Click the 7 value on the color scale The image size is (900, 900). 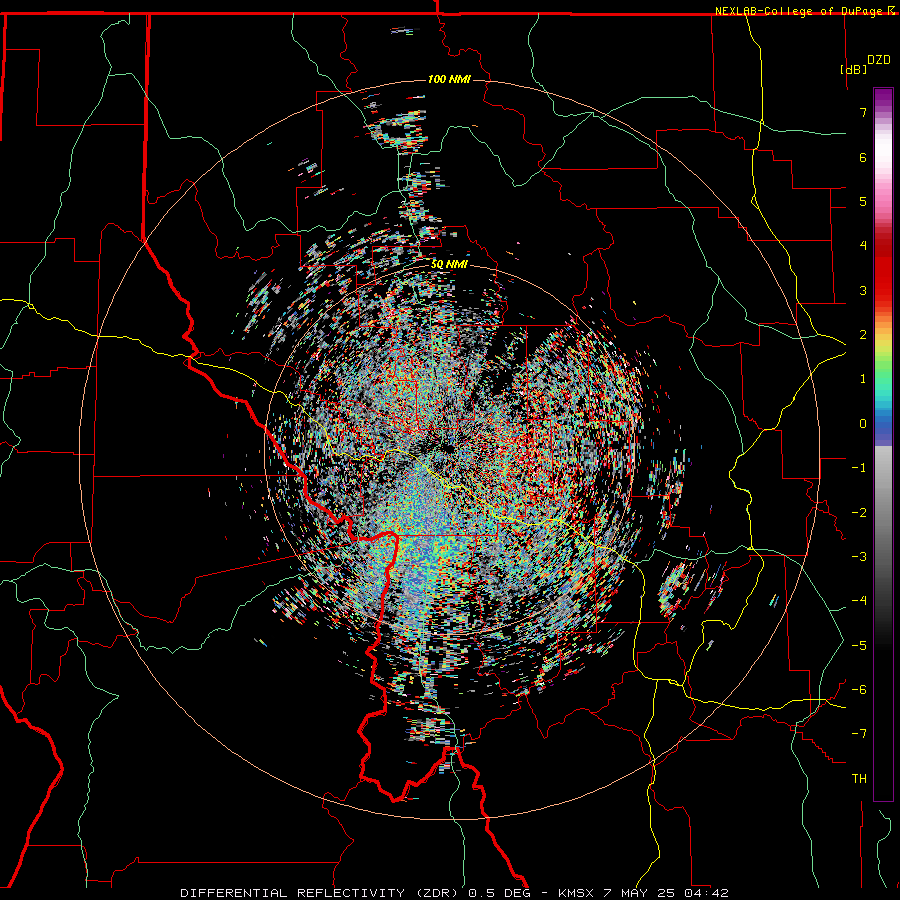pyautogui.click(x=863, y=112)
